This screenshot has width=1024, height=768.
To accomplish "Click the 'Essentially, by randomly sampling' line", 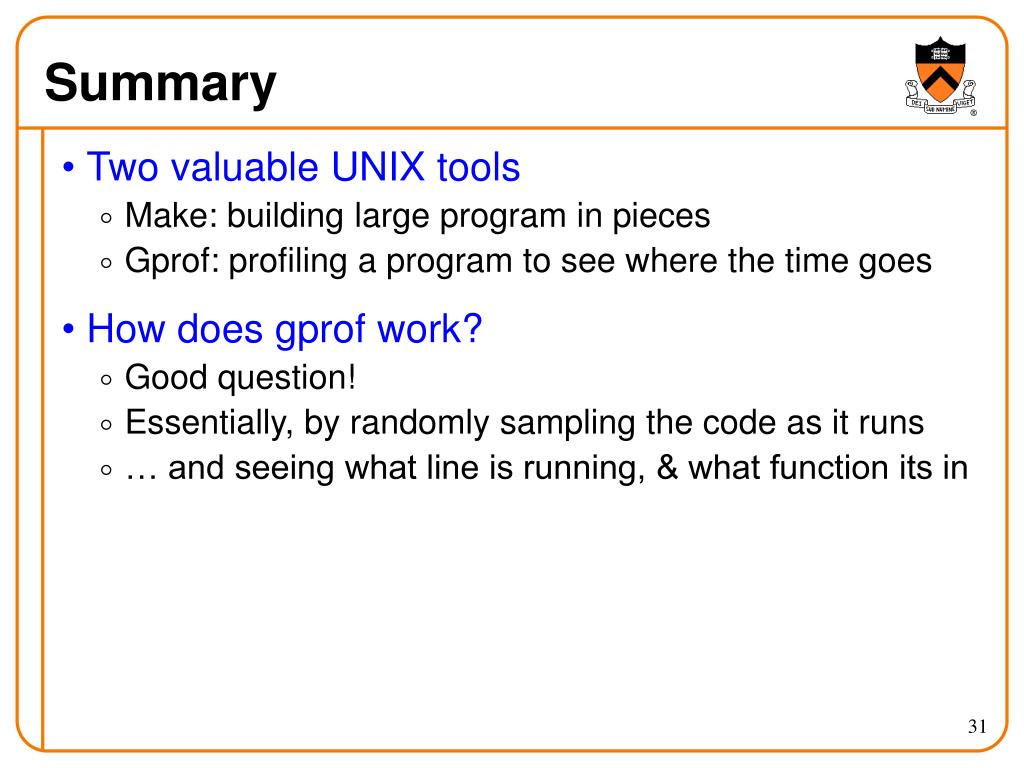I will point(524,423).
